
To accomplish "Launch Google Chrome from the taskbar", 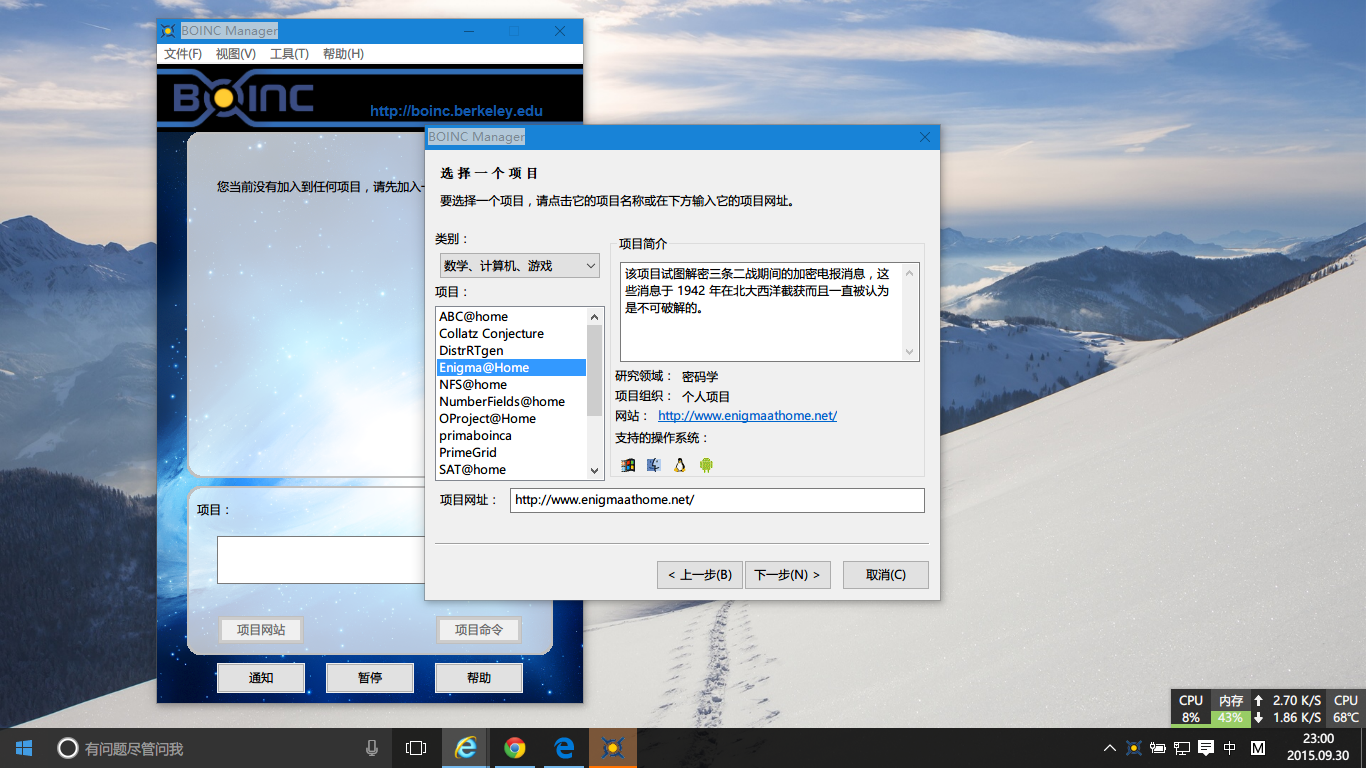I will [515, 748].
